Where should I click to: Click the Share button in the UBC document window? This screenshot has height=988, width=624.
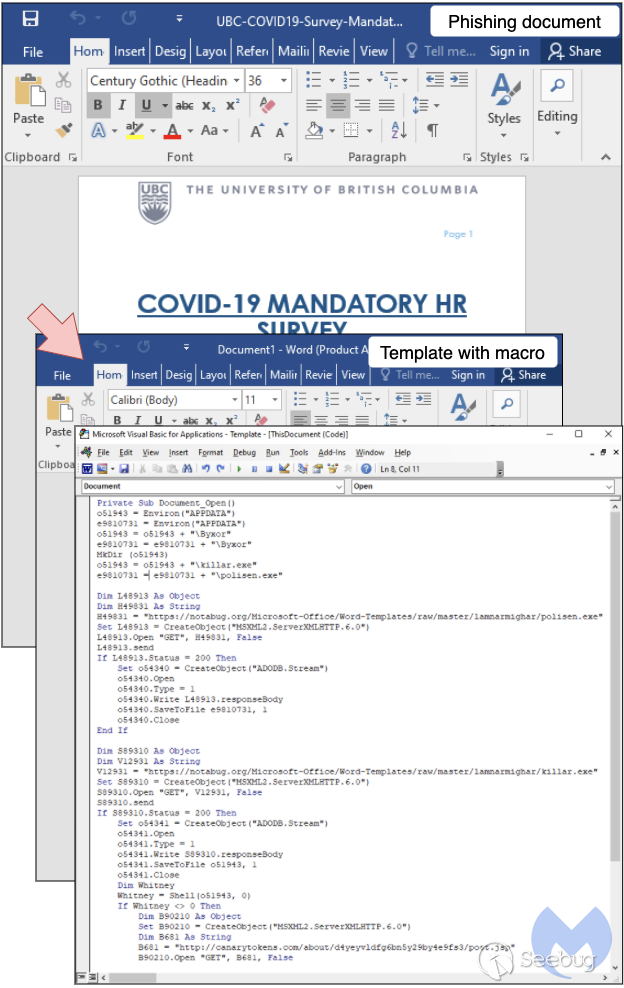[574, 51]
